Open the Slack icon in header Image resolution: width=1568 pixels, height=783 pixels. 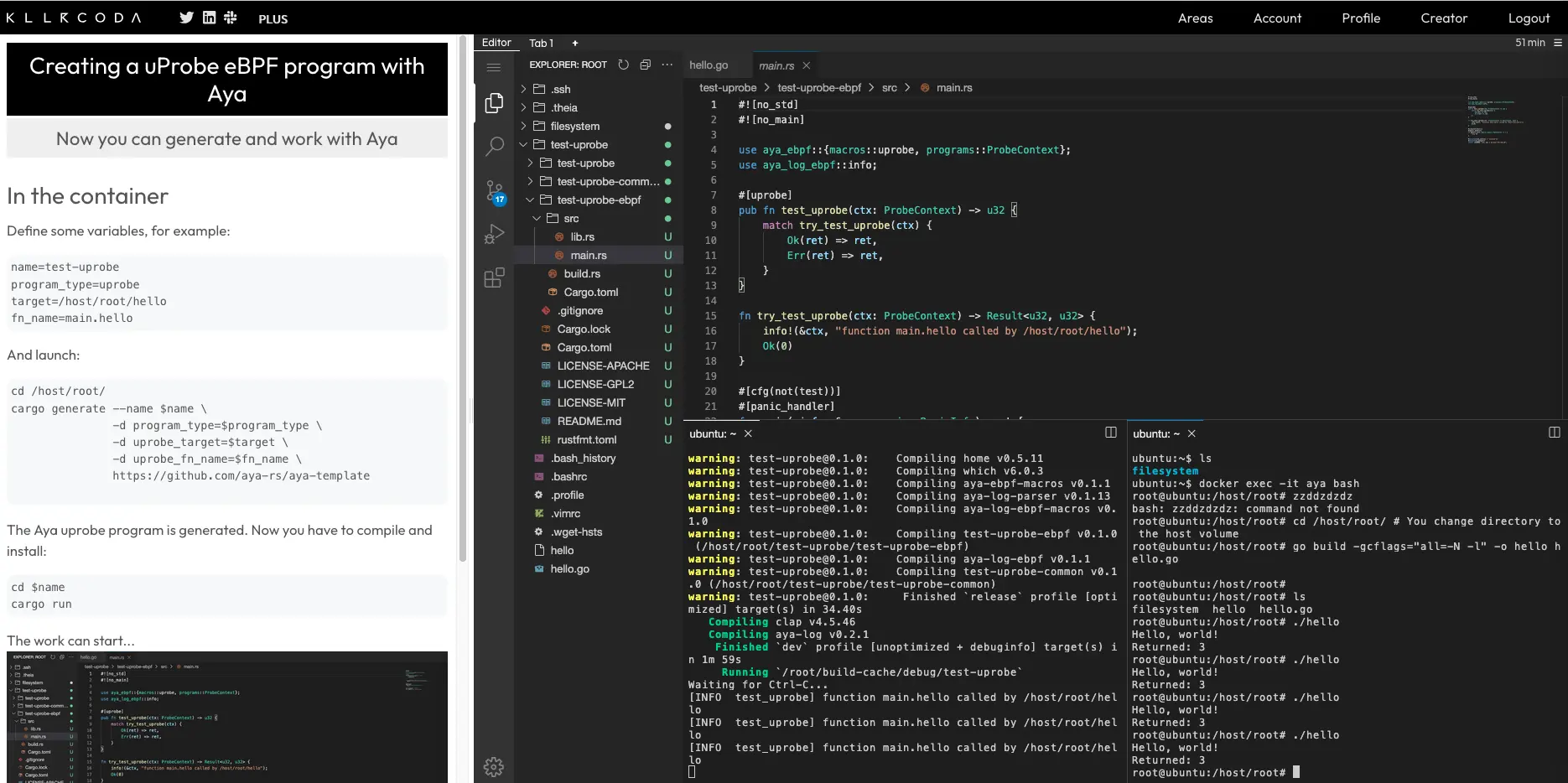click(x=231, y=18)
